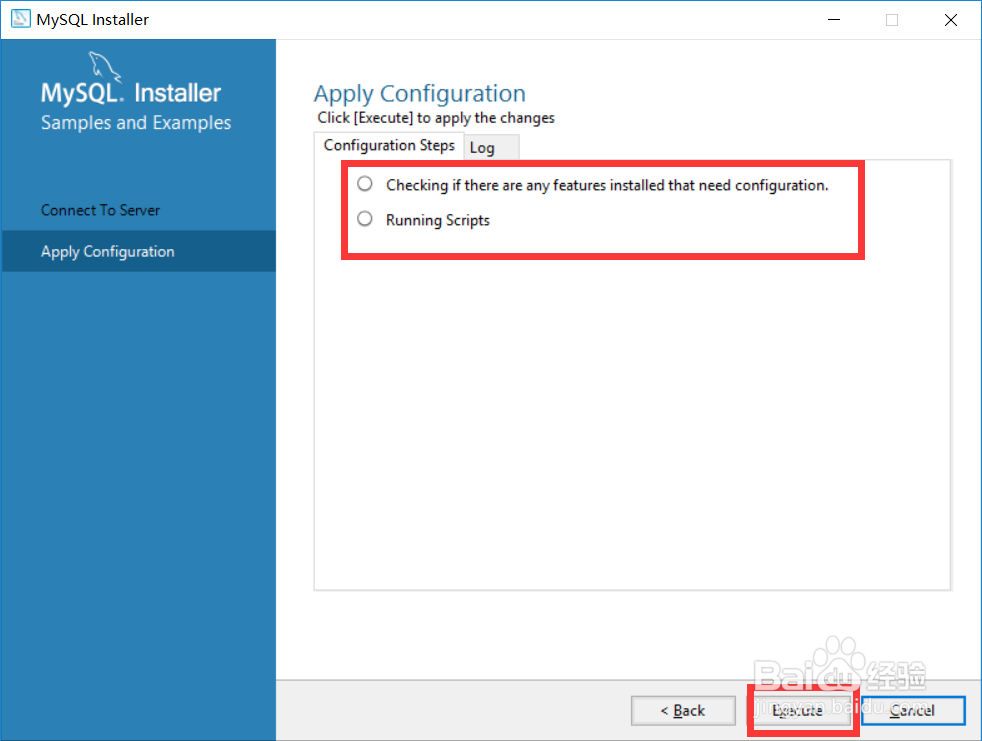Select Apply Configuration in the sidebar

(x=108, y=251)
